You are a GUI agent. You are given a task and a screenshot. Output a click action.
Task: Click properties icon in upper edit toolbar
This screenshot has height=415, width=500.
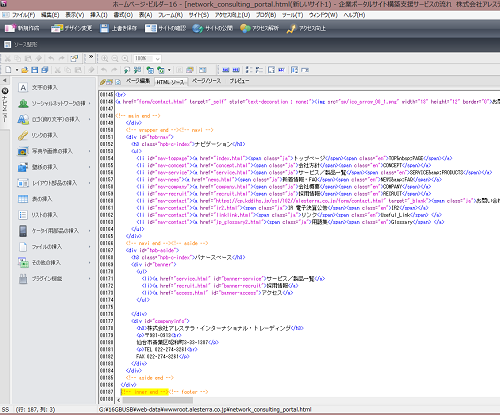coord(74,59)
